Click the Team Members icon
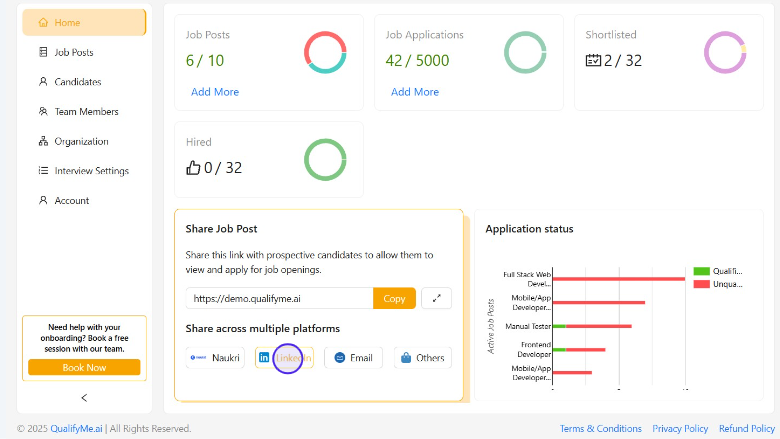 42,112
